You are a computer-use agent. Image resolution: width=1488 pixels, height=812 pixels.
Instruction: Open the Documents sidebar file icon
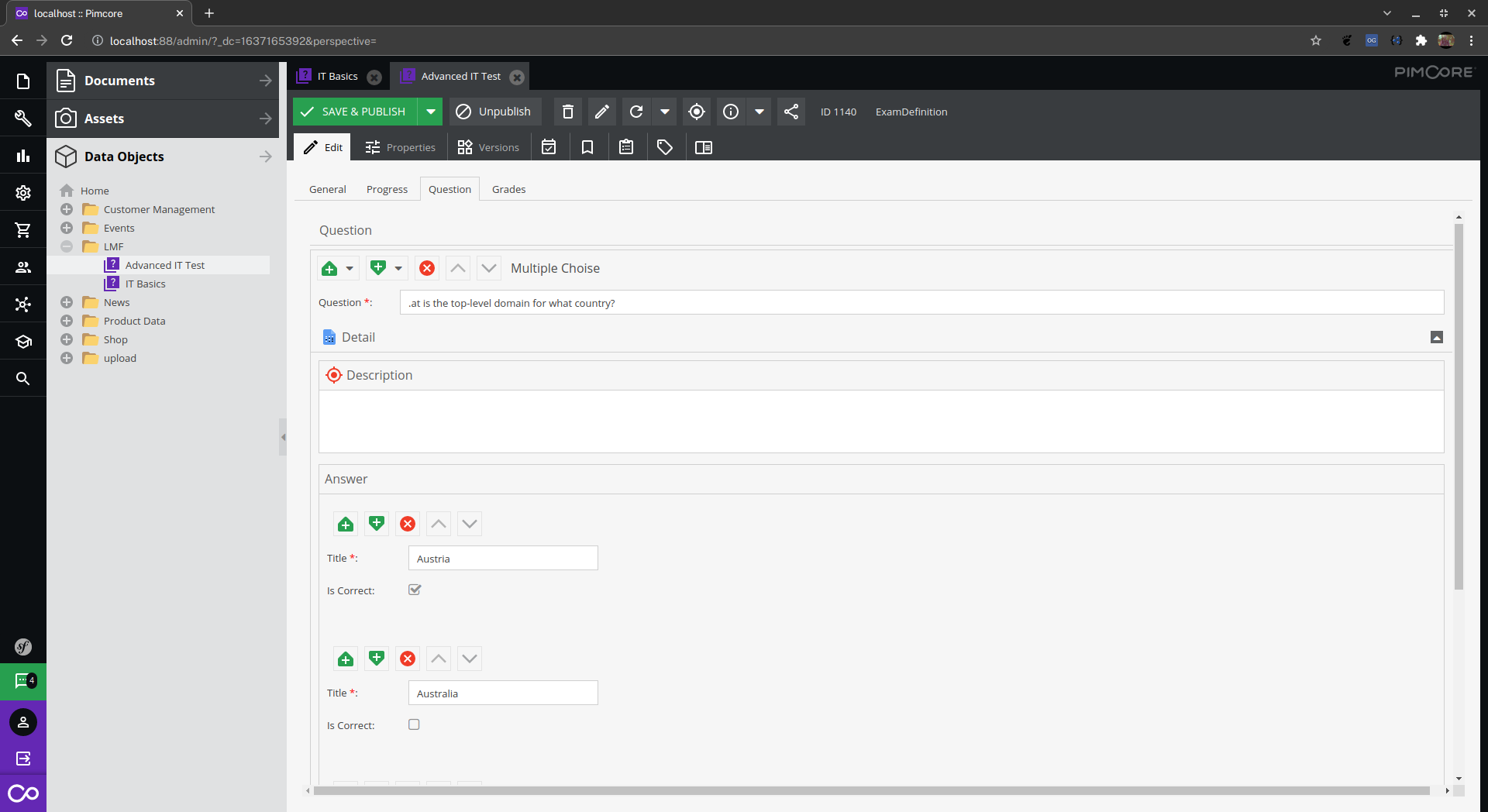point(23,81)
